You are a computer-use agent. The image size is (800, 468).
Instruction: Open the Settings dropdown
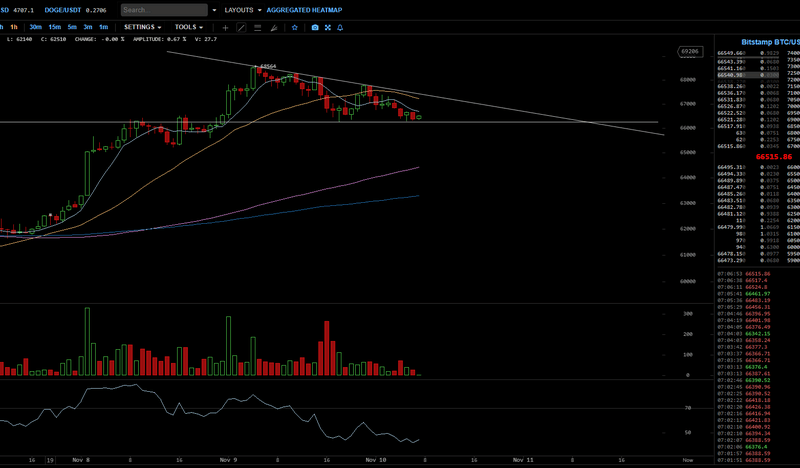pos(142,27)
